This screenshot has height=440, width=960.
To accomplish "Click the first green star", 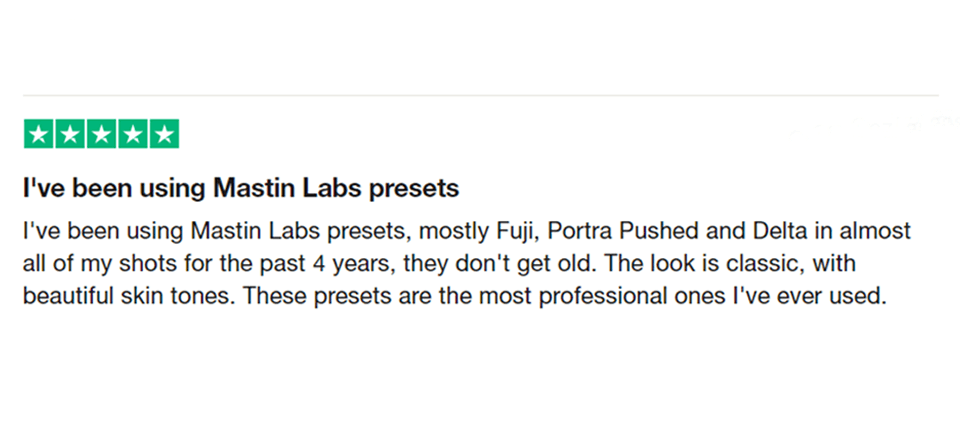I will [38, 134].
